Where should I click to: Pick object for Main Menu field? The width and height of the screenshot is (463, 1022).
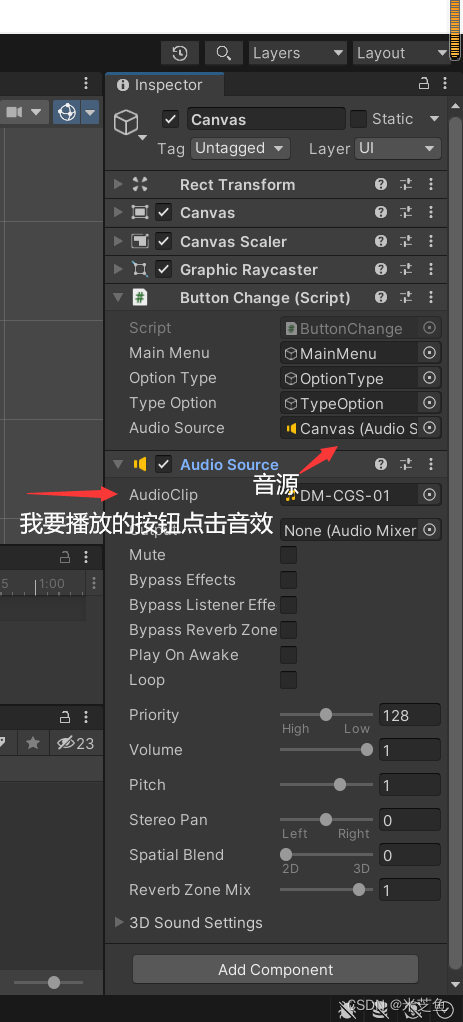pos(429,353)
